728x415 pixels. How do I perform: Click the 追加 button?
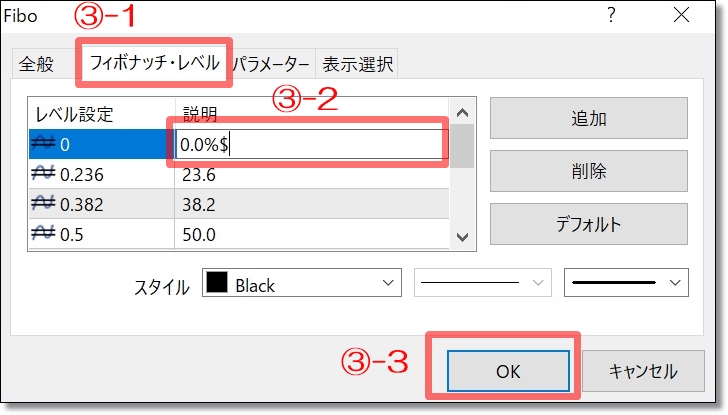click(x=589, y=118)
